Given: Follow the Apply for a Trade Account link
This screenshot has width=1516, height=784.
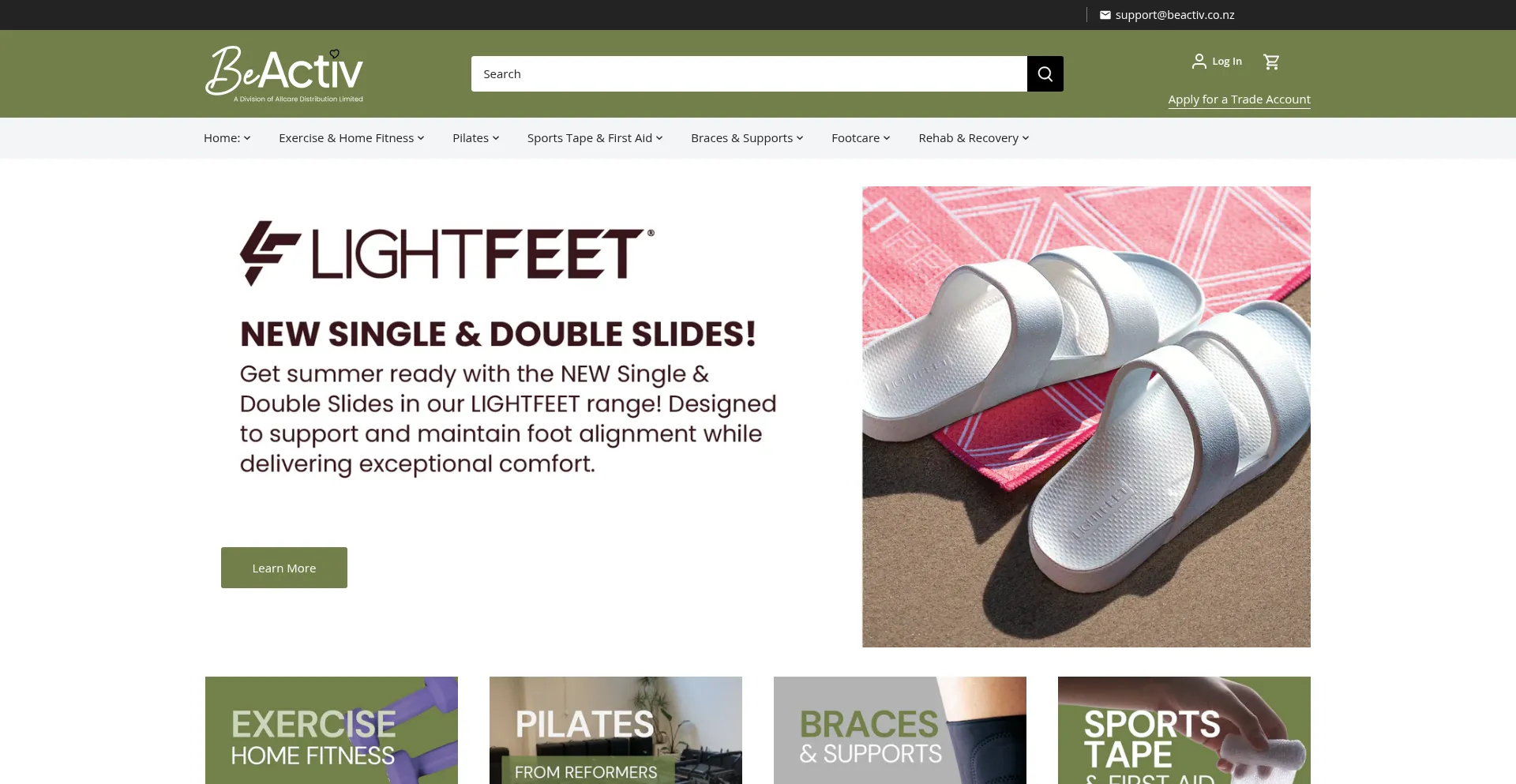Looking at the screenshot, I should pyautogui.click(x=1239, y=99).
